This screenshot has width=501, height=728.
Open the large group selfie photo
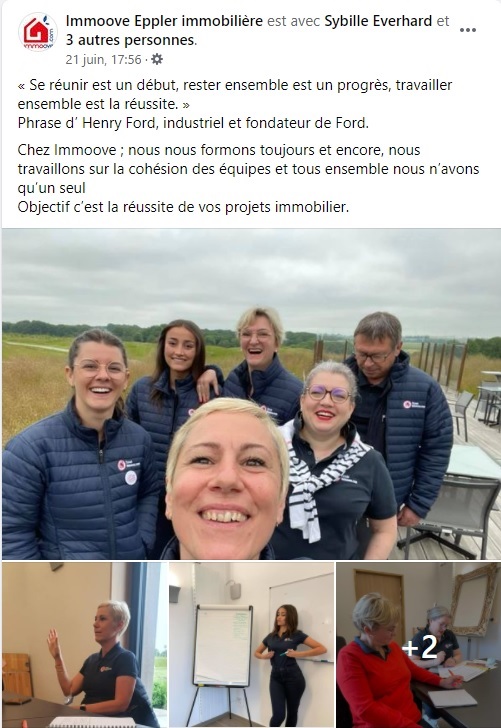(x=251, y=394)
